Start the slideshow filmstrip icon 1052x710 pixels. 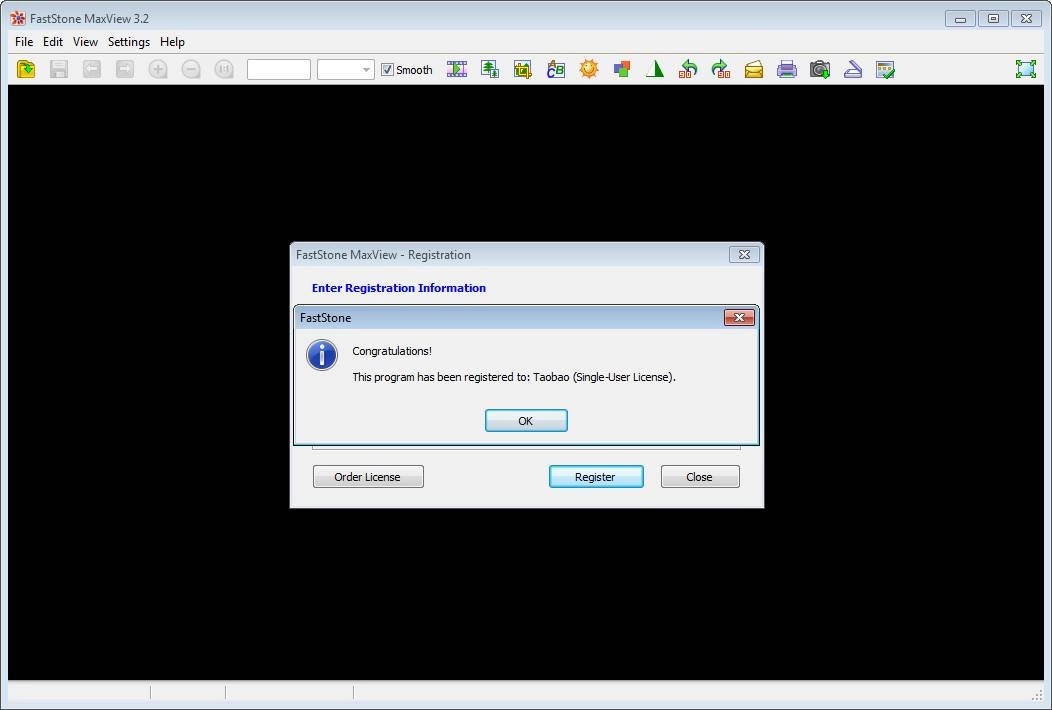click(457, 69)
